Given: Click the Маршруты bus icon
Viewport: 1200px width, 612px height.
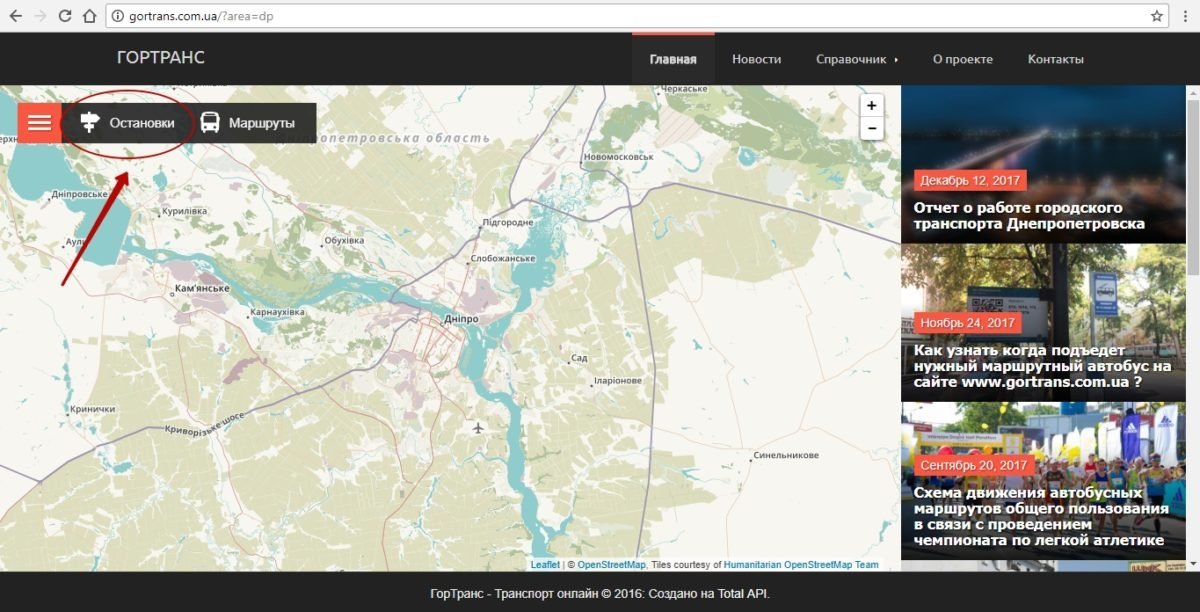Looking at the screenshot, I should [x=210, y=123].
